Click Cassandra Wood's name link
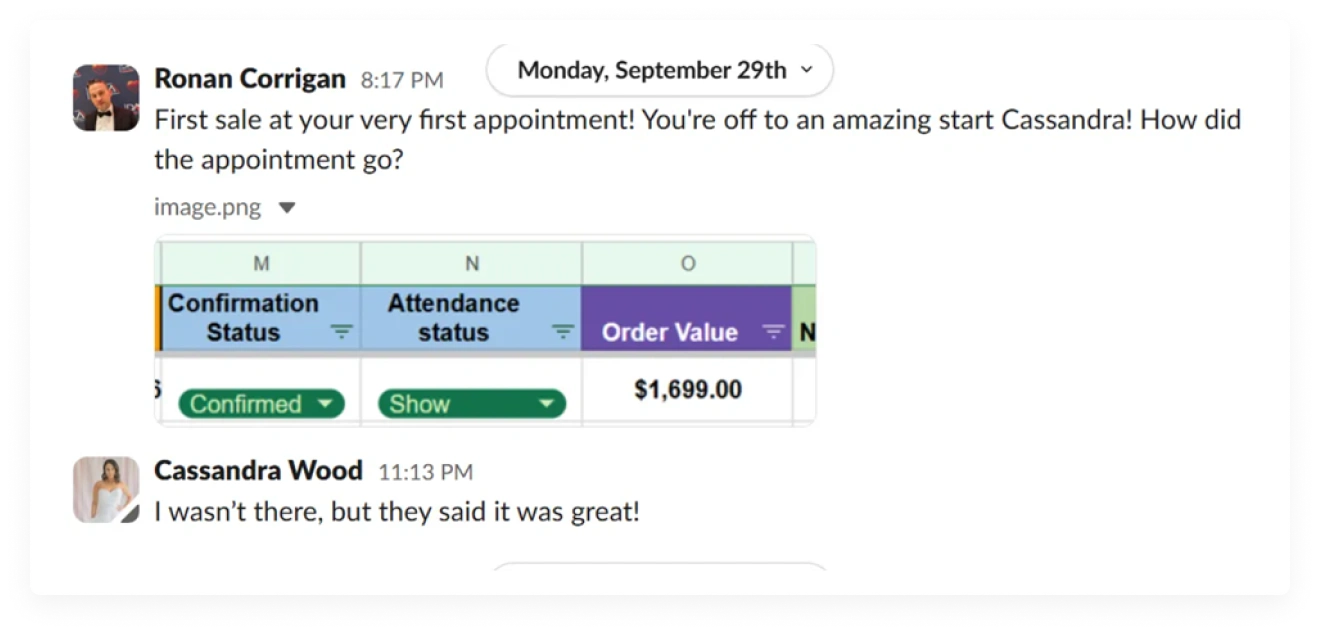This screenshot has height=635, width=1320. click(258, 470)
